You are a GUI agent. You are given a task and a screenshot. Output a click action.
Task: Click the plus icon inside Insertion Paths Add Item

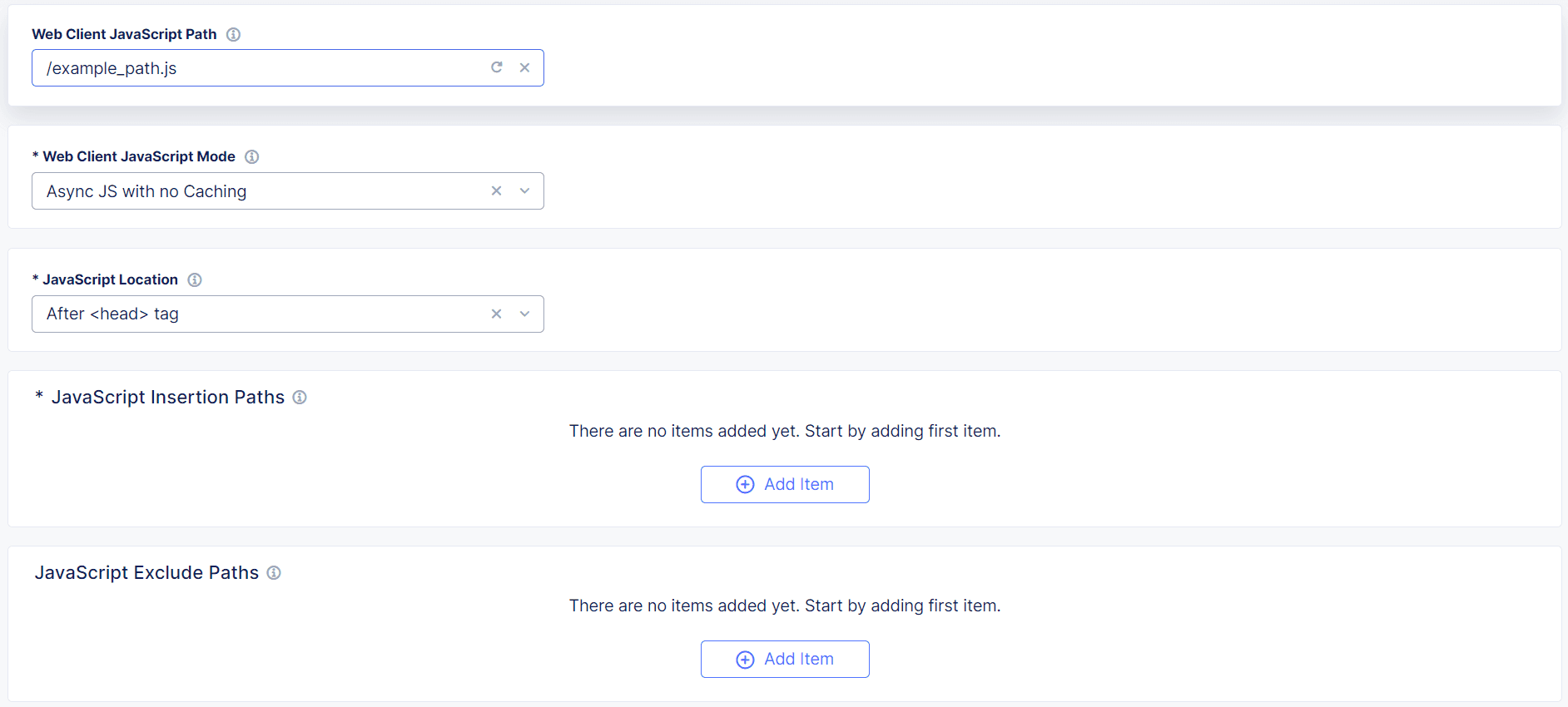[743, 484]
